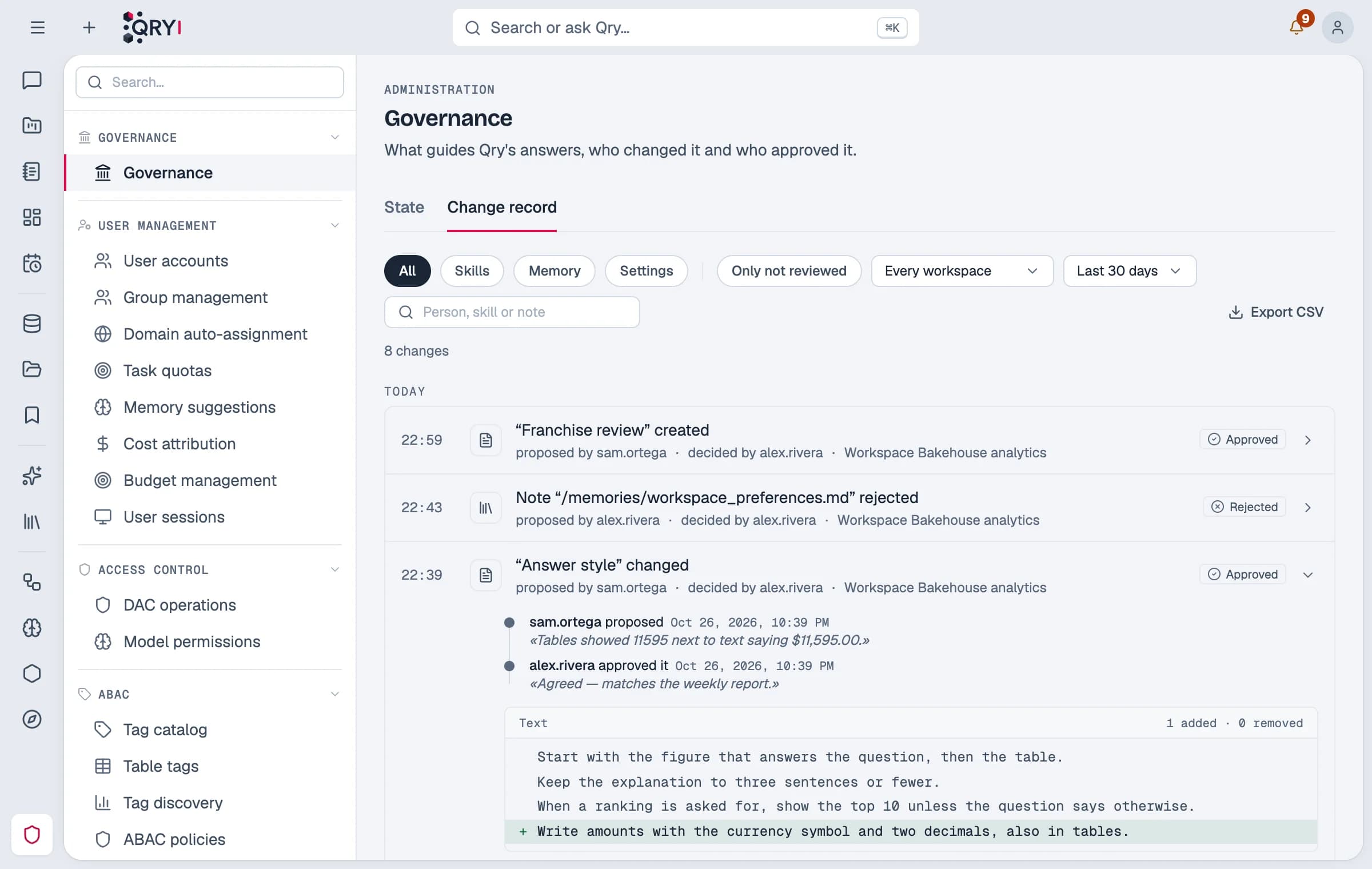The height and width of the screenshot is (869, 1372).
Task: Switch to the State tab
Action: (x=404, y=207)
